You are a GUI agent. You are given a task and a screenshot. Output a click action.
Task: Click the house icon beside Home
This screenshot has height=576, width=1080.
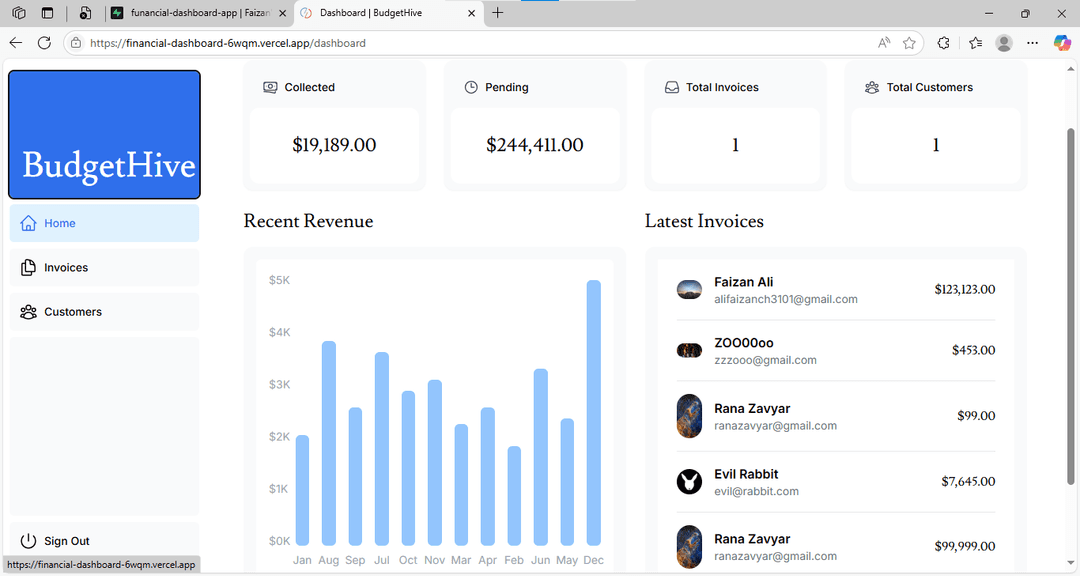tap(28, 223)
